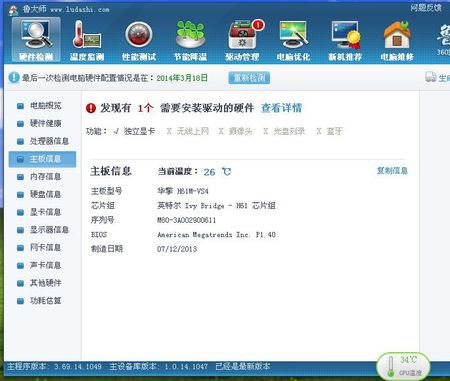Open 新机推荐 new PC recommendation icon

[x=345, y=40]
